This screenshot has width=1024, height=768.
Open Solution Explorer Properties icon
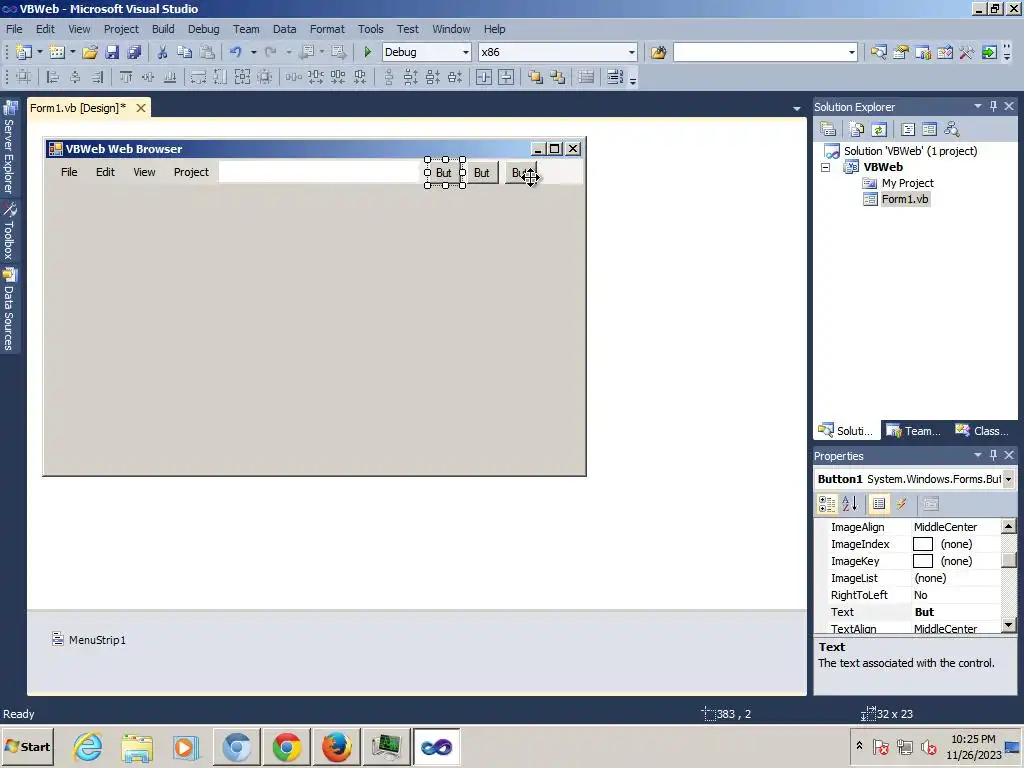(828, 129)
